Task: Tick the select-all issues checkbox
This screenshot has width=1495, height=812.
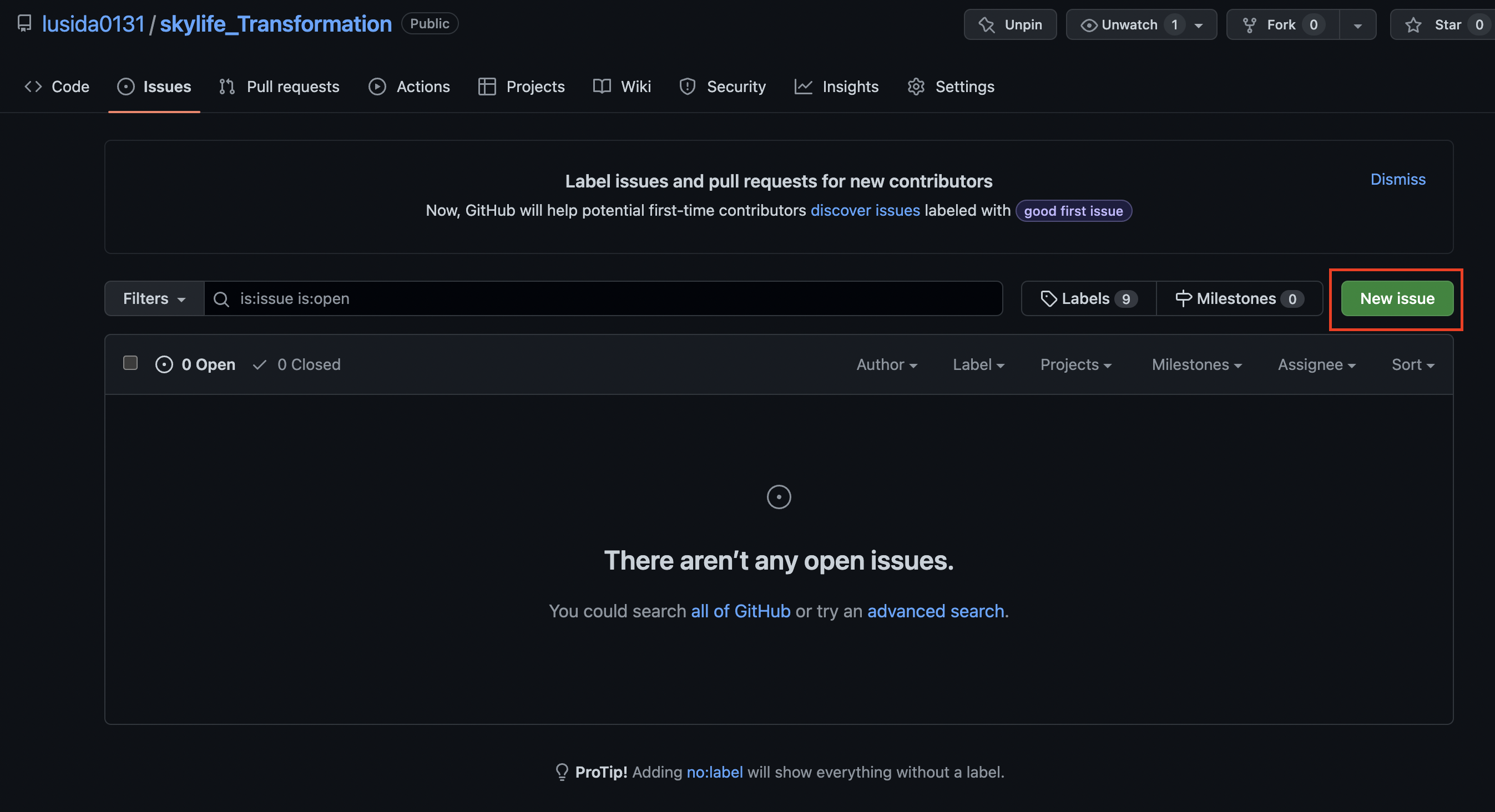Action: click(x=130, y=363)
